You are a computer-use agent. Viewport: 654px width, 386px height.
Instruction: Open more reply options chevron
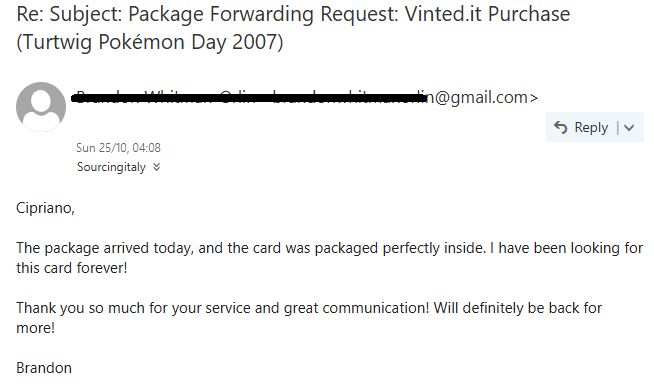pos(629,128)
